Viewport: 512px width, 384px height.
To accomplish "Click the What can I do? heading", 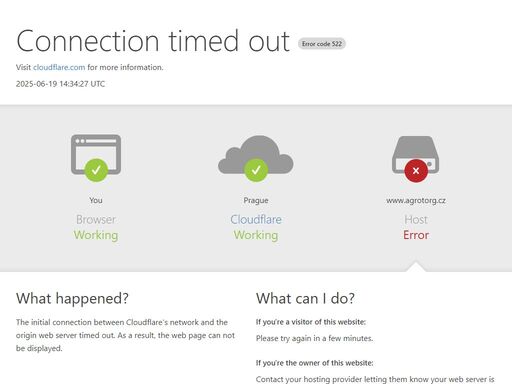I will coord(305,298).
